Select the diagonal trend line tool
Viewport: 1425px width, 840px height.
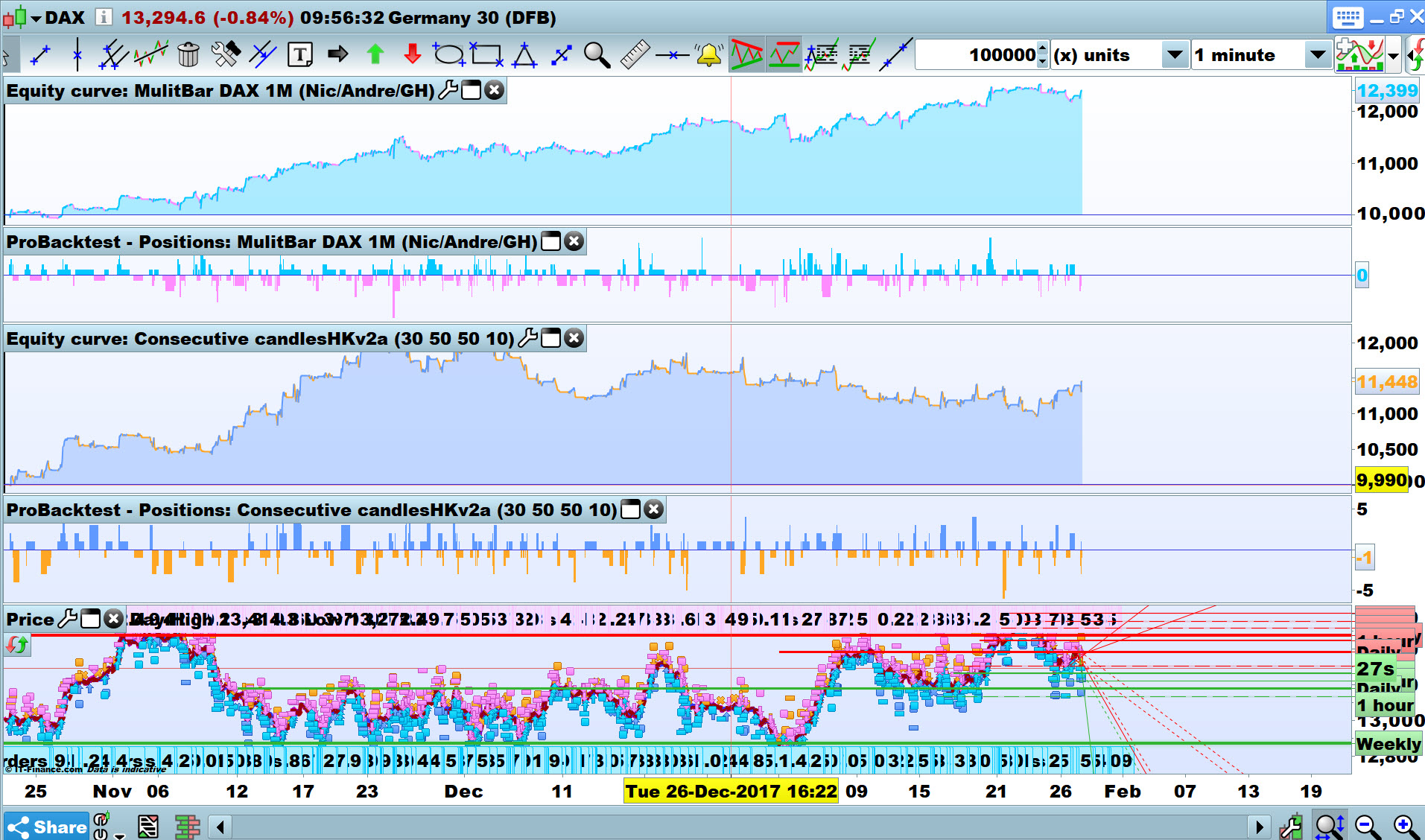point(895,55)
